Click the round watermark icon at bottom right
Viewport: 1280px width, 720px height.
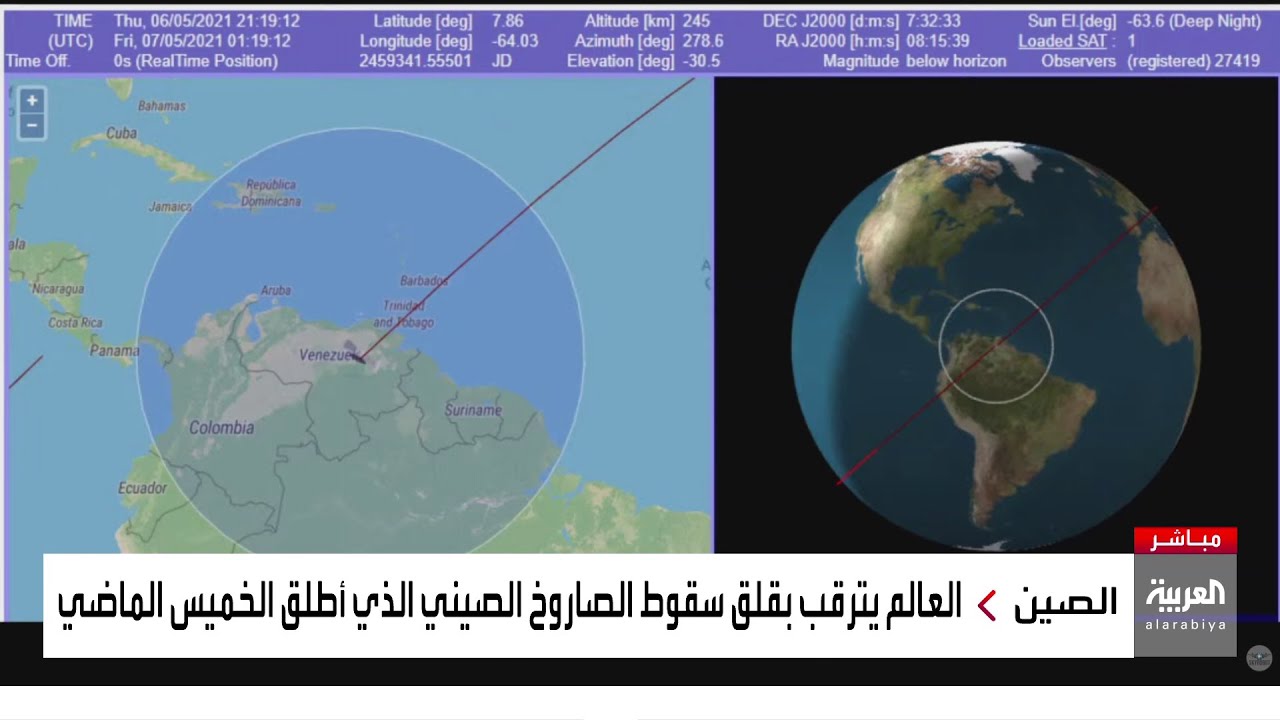(1258, 658)
